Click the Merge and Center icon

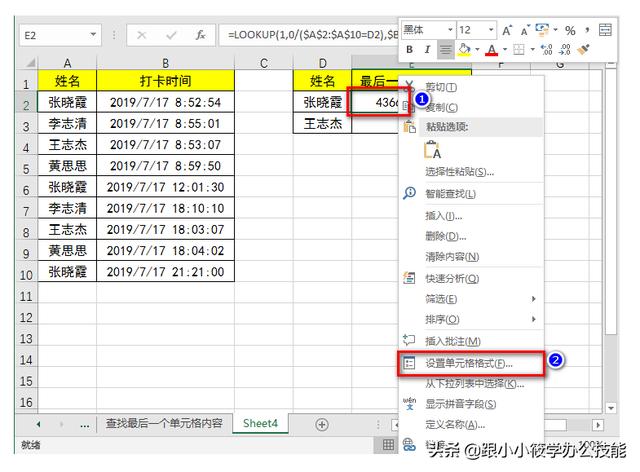[x=605, y=30]
